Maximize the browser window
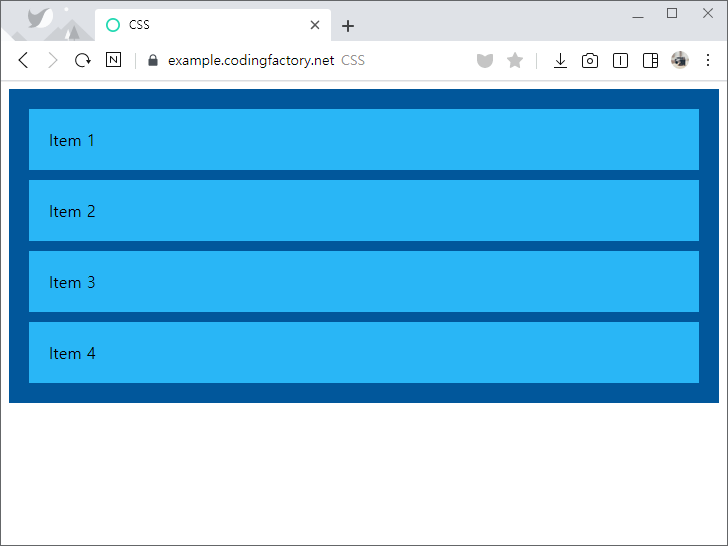 pyautogui.click(x=672, y=13)
